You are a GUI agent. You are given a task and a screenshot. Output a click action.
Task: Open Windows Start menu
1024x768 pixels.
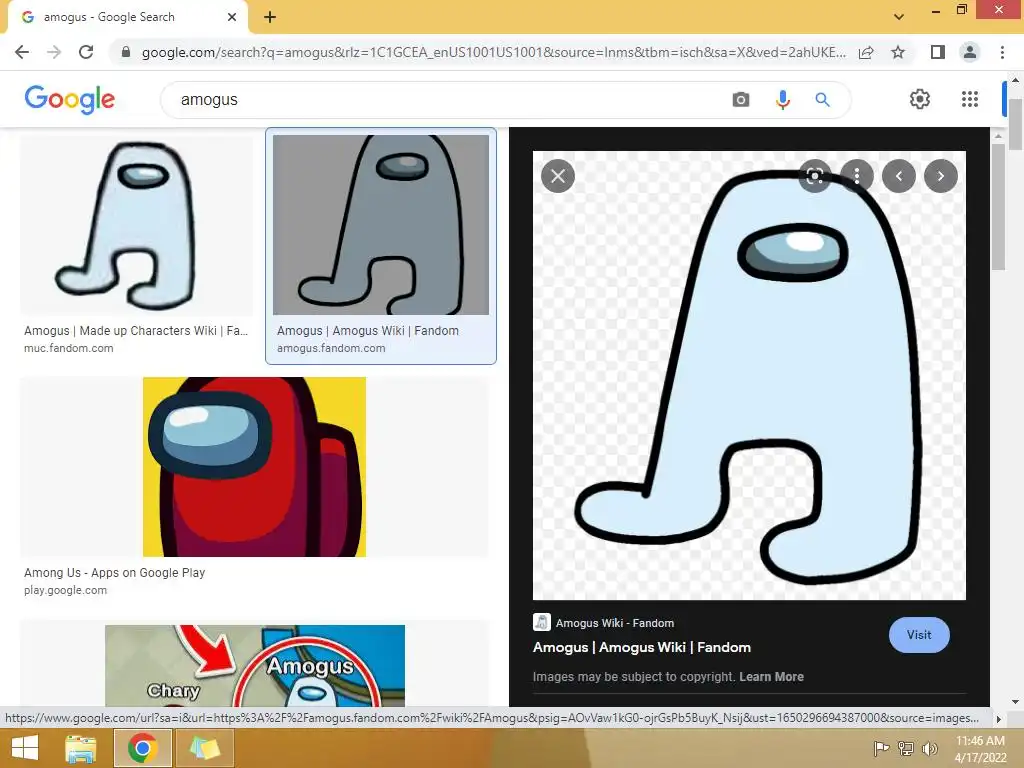[x=25, y=748]
